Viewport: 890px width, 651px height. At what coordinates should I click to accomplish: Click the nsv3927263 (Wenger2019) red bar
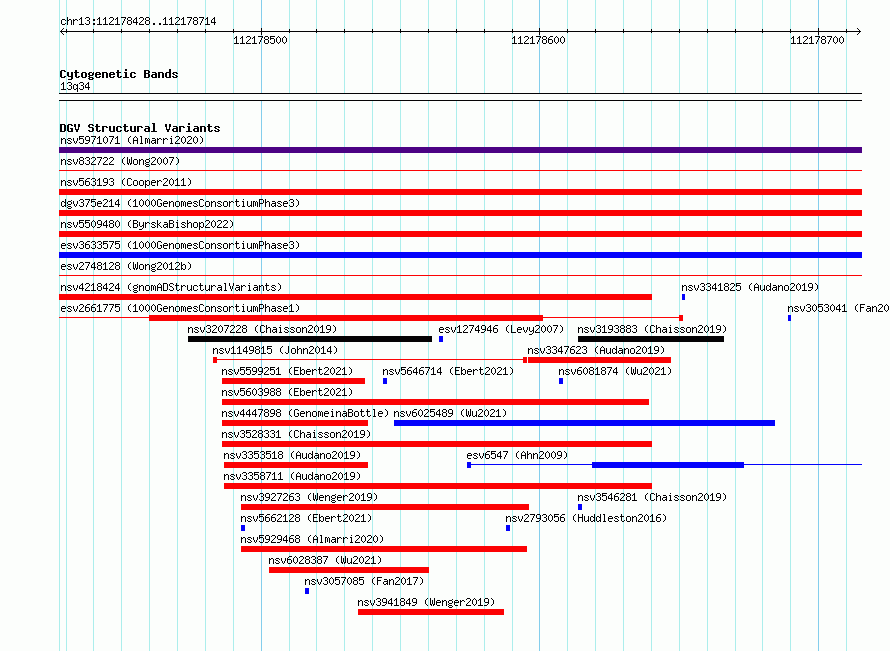[385, 507]
